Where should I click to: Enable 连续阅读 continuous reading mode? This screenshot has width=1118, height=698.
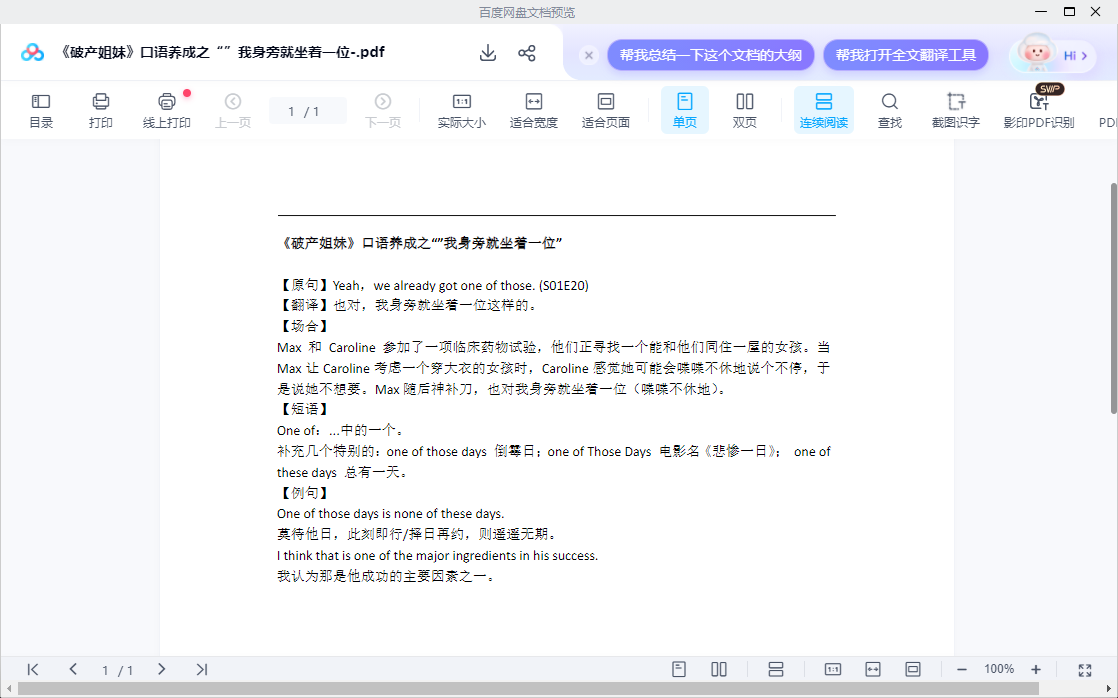(x=823, y=109)
